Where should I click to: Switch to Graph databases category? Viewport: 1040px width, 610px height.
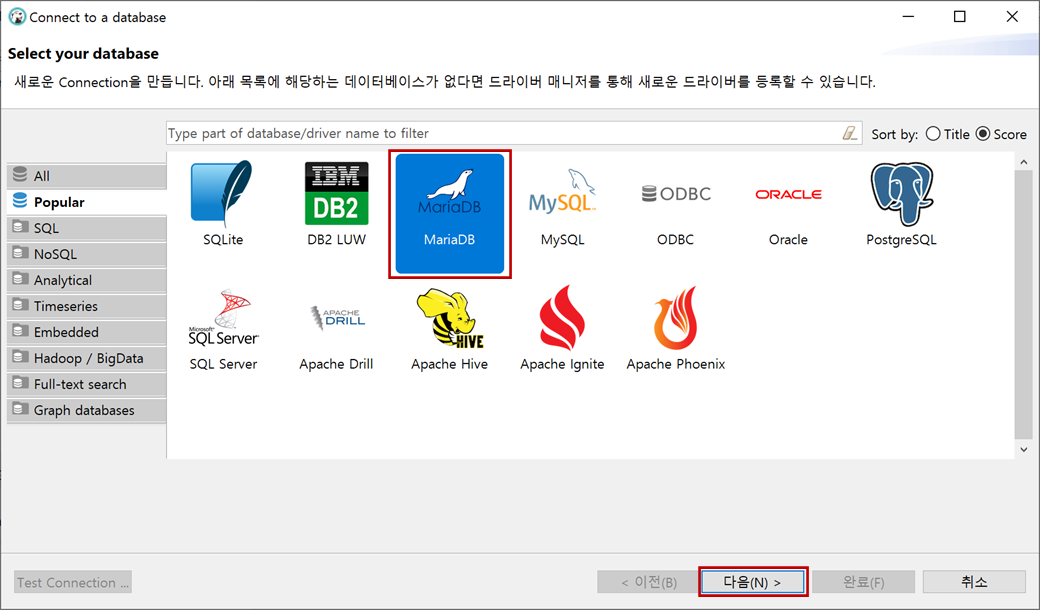tap(87, 410)
